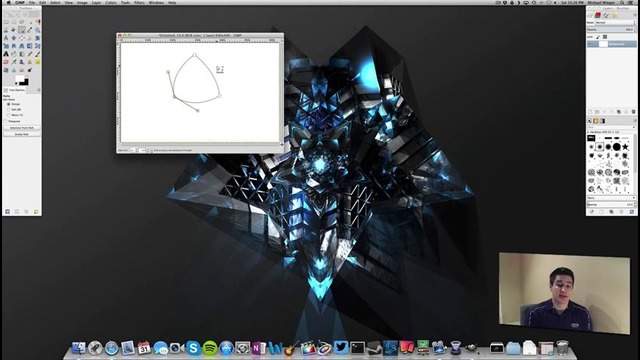Open the brush tag dropdown below thumbnails
Image resolution: width=640 pixels, height=360 pixels.
[611, 197]
